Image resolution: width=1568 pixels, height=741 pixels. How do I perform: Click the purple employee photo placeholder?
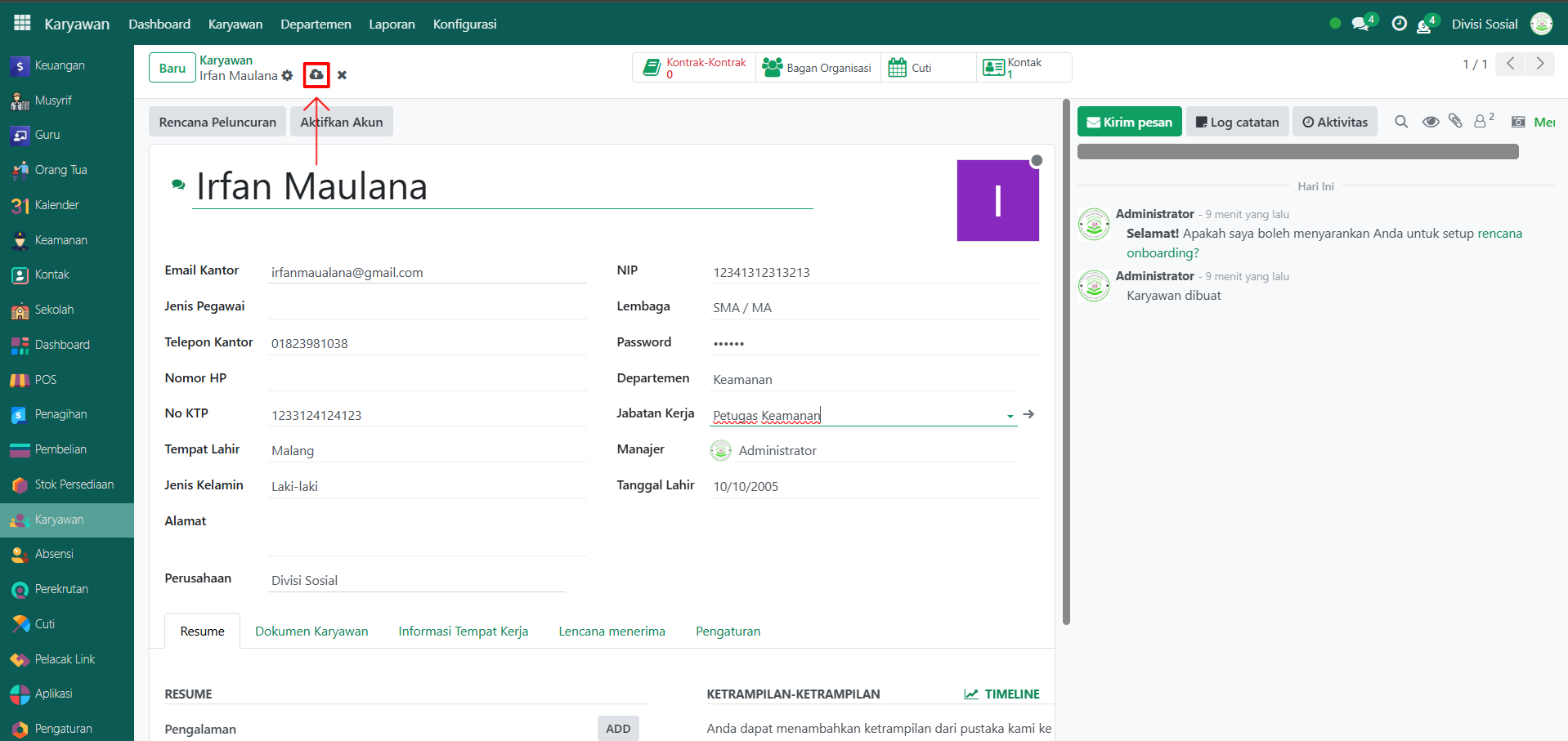997,200
